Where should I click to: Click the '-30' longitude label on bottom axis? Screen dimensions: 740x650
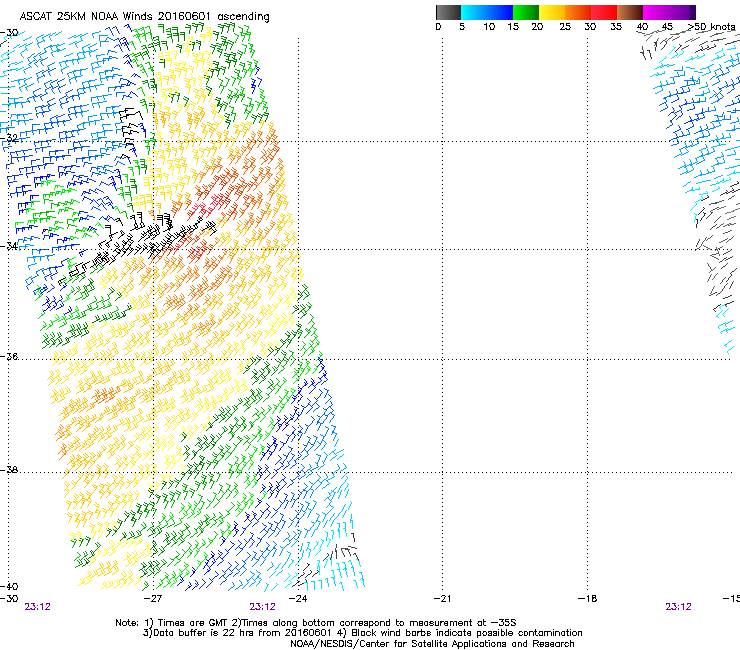9,599
